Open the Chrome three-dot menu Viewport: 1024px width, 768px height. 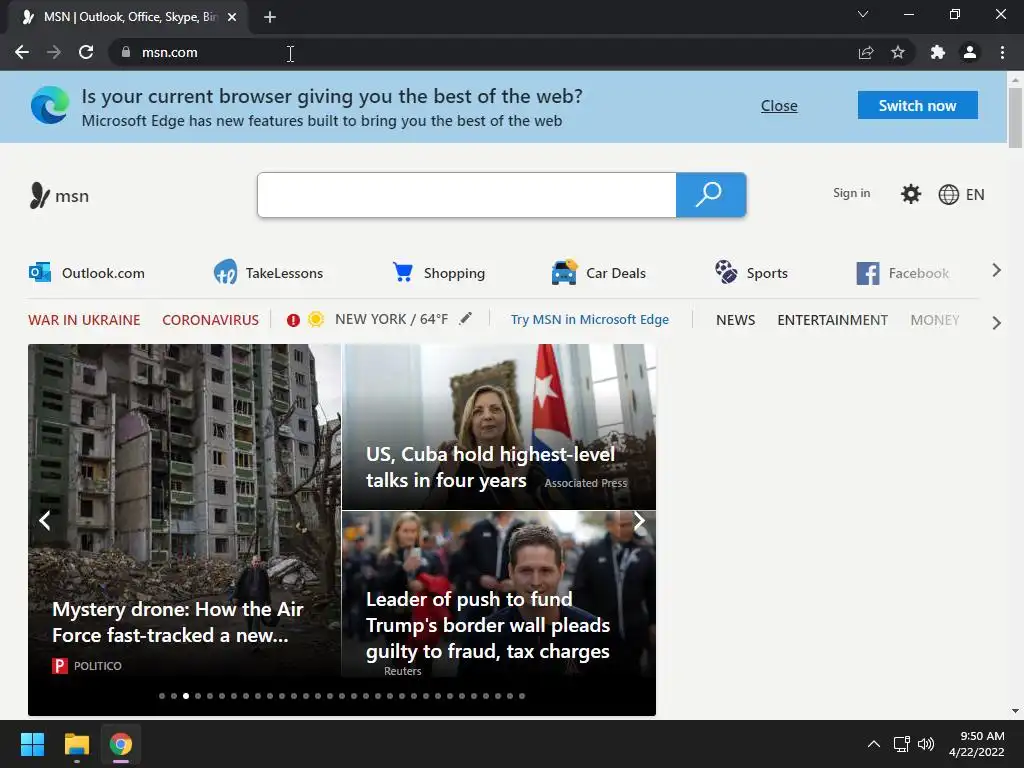pos(1002,52)
